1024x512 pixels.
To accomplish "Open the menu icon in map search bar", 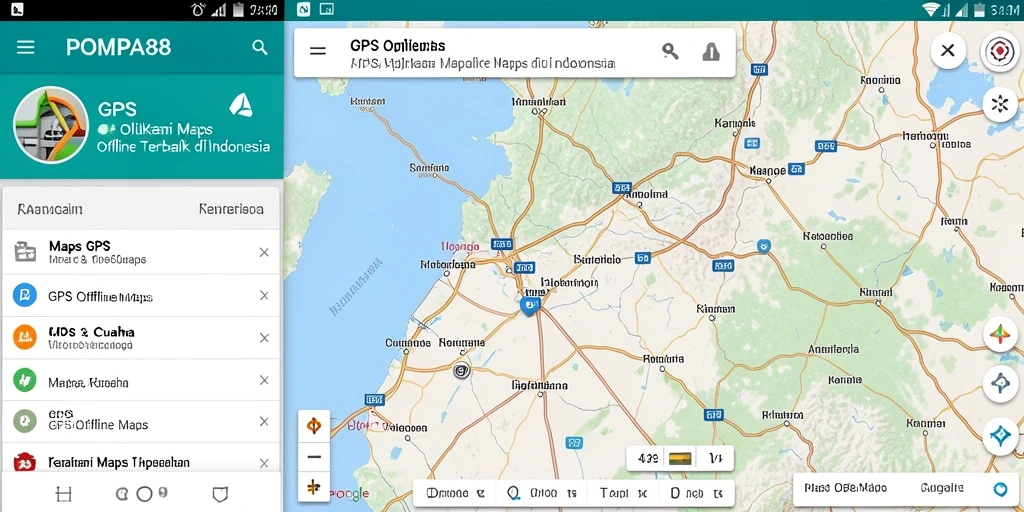I will tap(318, 51).
